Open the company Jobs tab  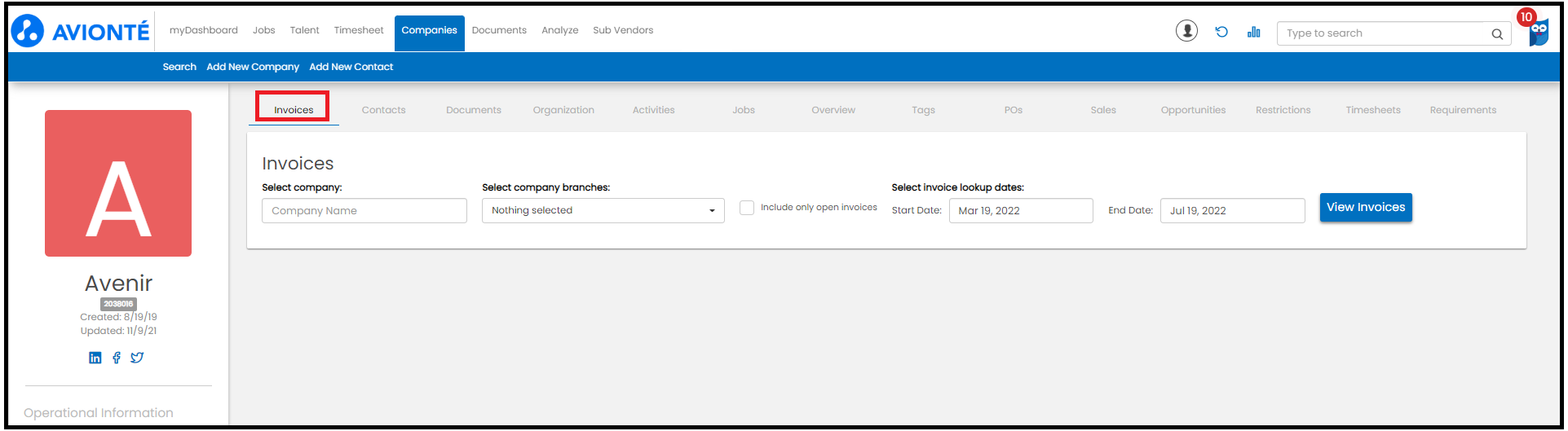pos(744,110)
